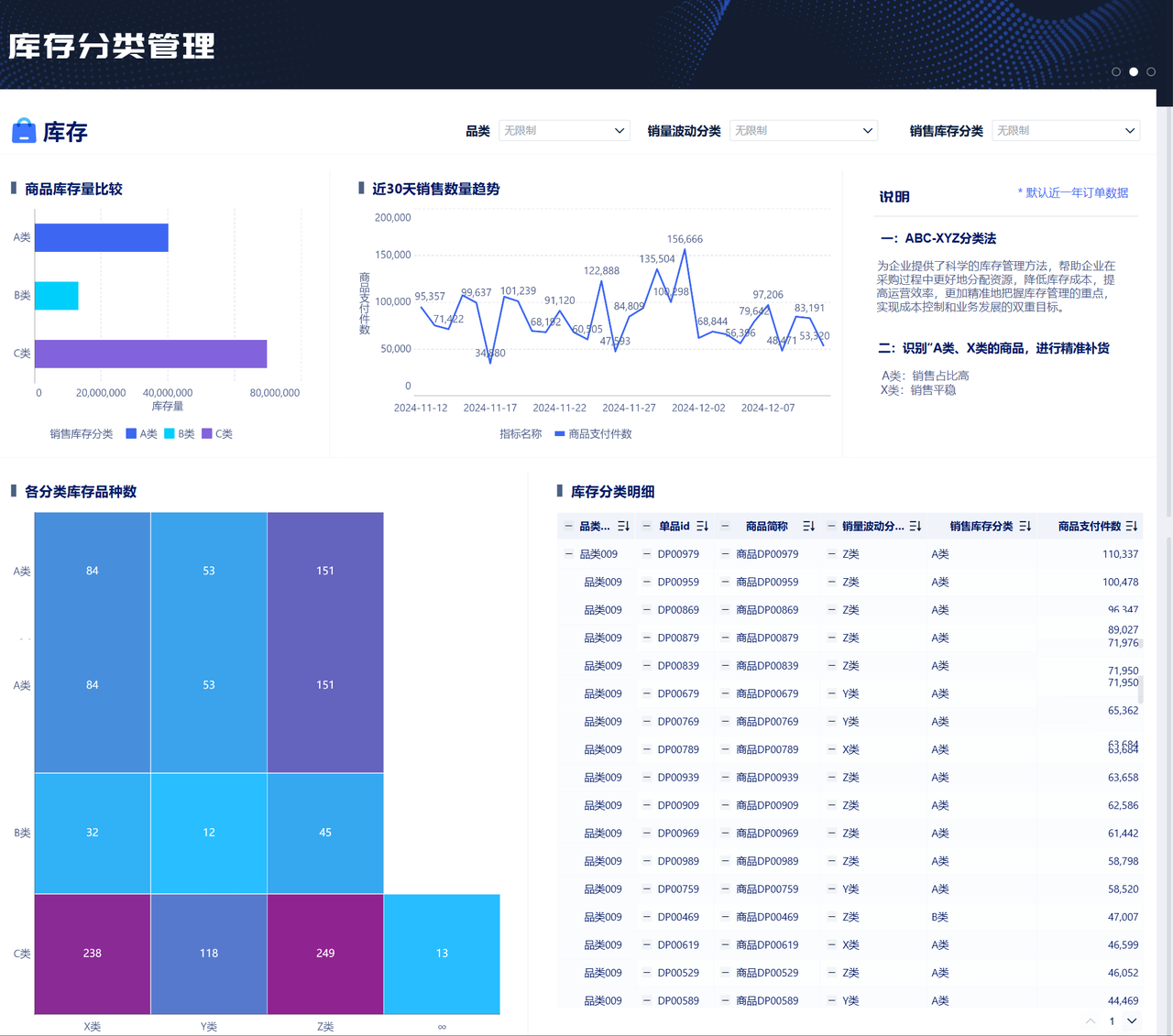Image resolution: width=1173 pixels, height=1036 pixels.
Task: Open the 品类 filter dropdown
Action: [x=565, y=131]
